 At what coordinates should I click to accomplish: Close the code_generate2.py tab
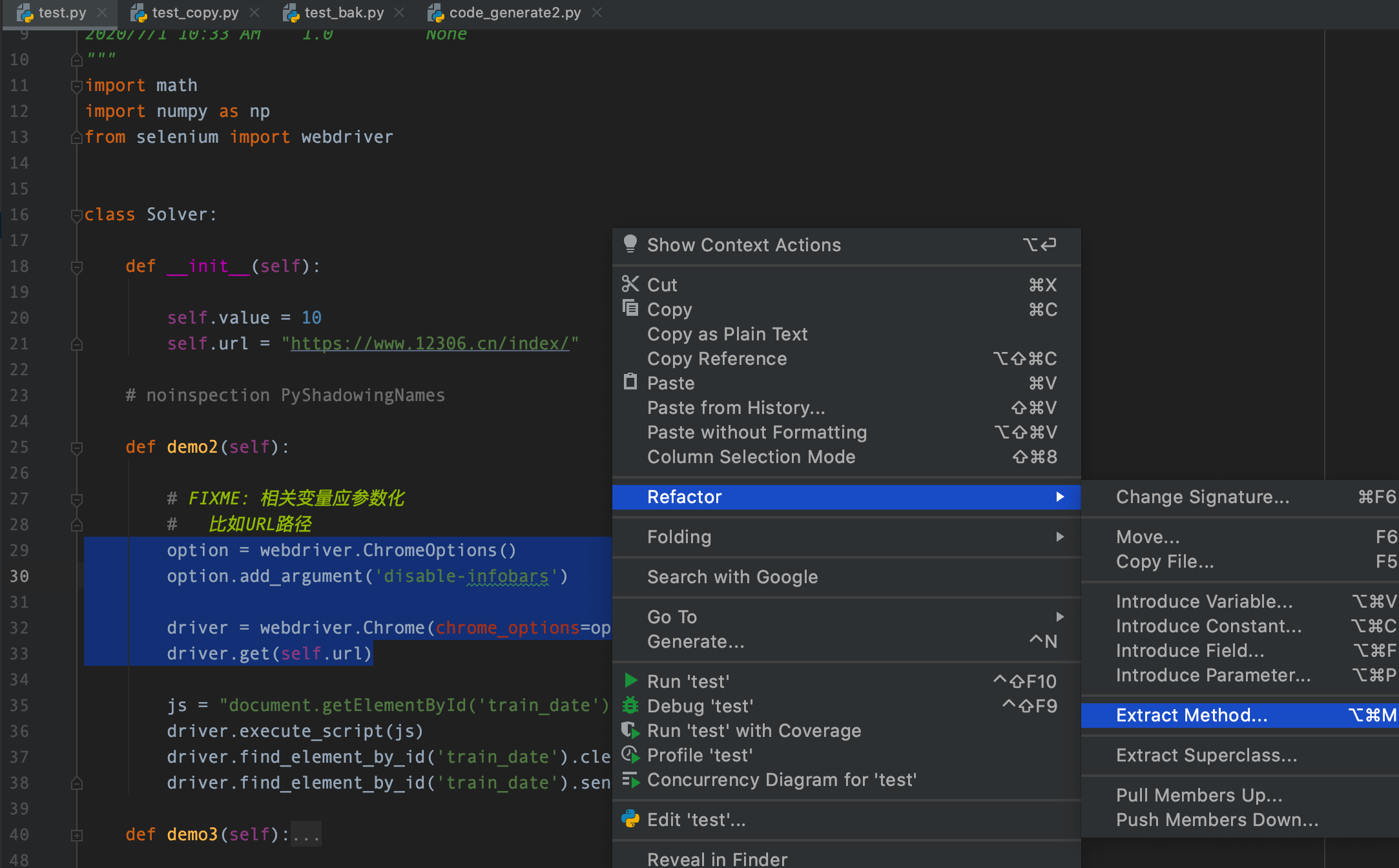597,12
